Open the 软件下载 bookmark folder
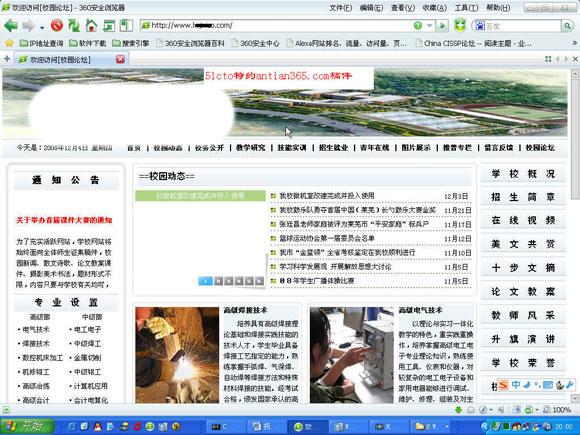Screen dimensions: 580x435 pyautogui.click(x=88, y=43)
